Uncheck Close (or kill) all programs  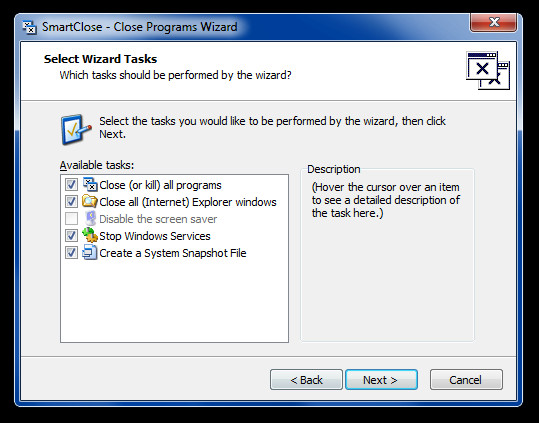pos(71,185)
